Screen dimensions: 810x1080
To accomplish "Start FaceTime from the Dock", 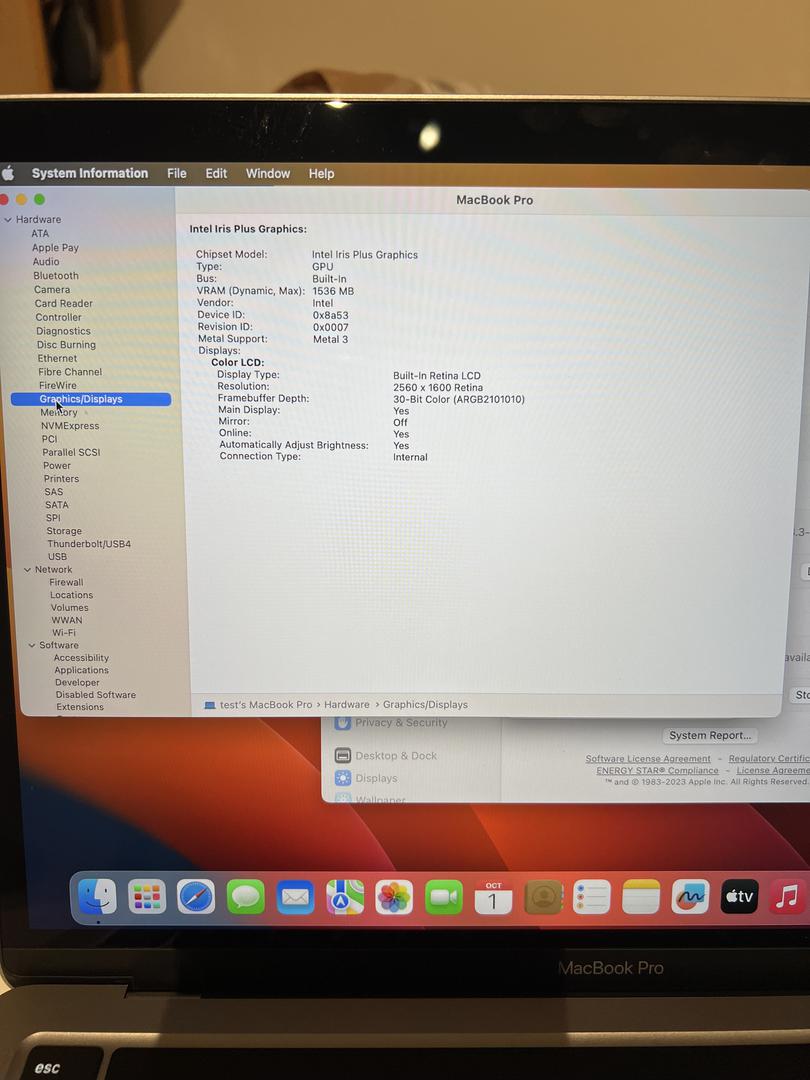I will tap(444, 897).
